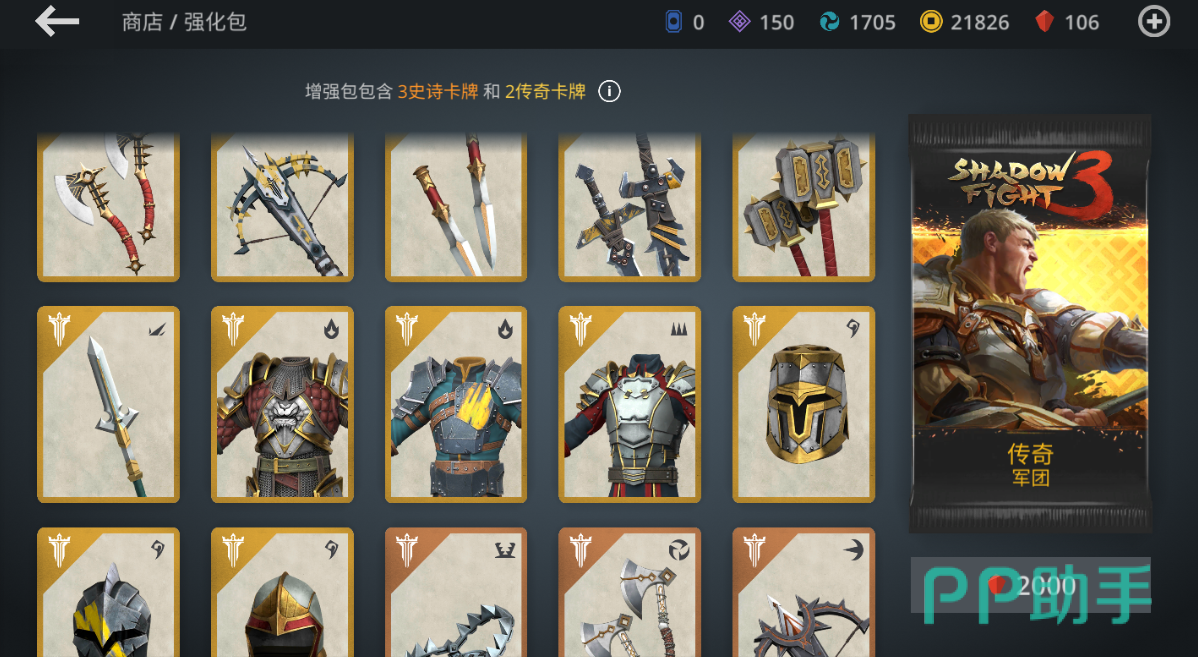The height and width of the screenshot is (657, 1198).
Task: Select the red lion-emblem armor card
Action: click(282, 404)
